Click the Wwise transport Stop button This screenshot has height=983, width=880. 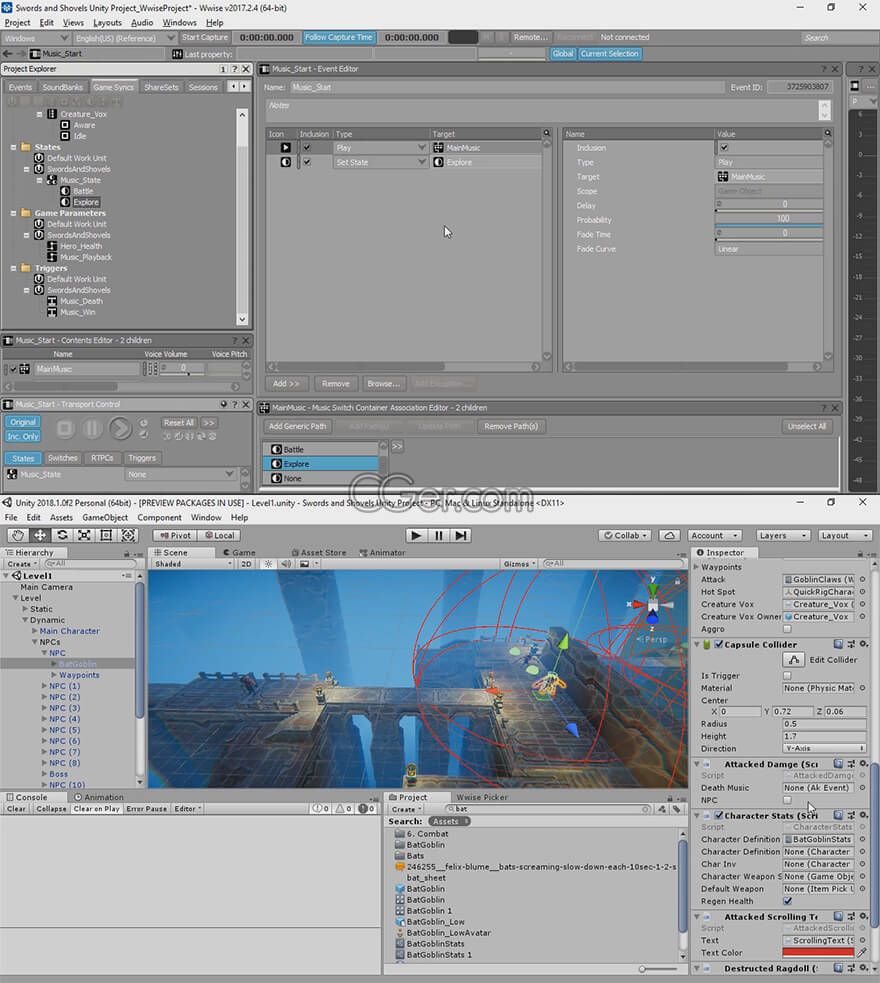click(x=65, y=429)
